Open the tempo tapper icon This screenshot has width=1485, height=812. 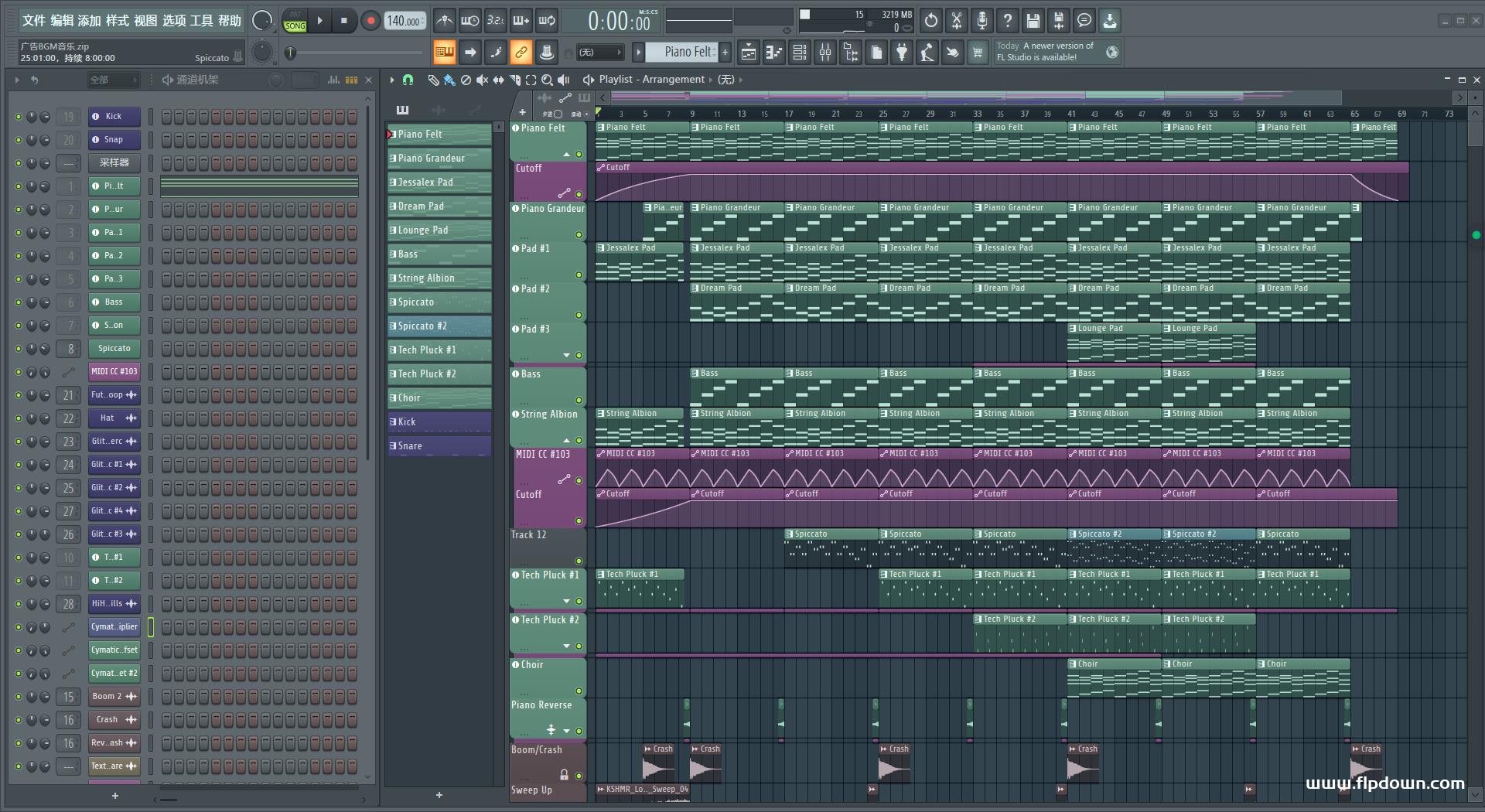click(927, 53)
